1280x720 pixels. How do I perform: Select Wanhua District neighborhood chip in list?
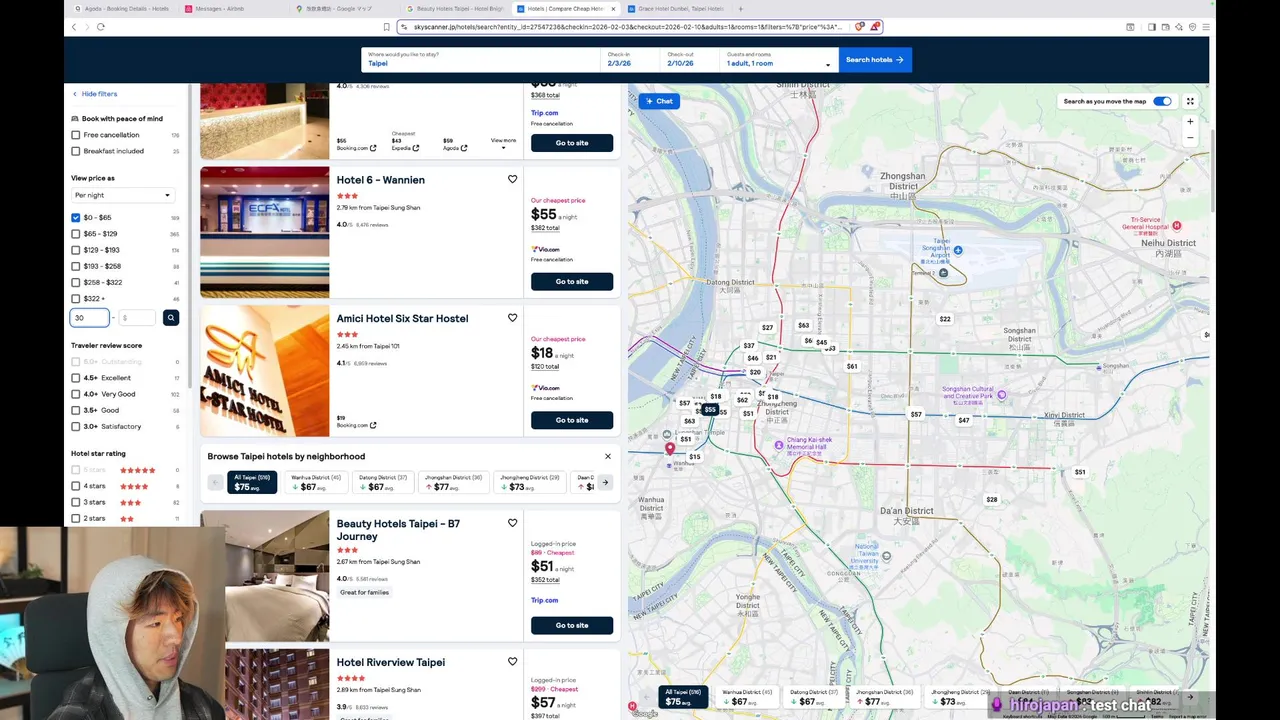coord(316,482)
